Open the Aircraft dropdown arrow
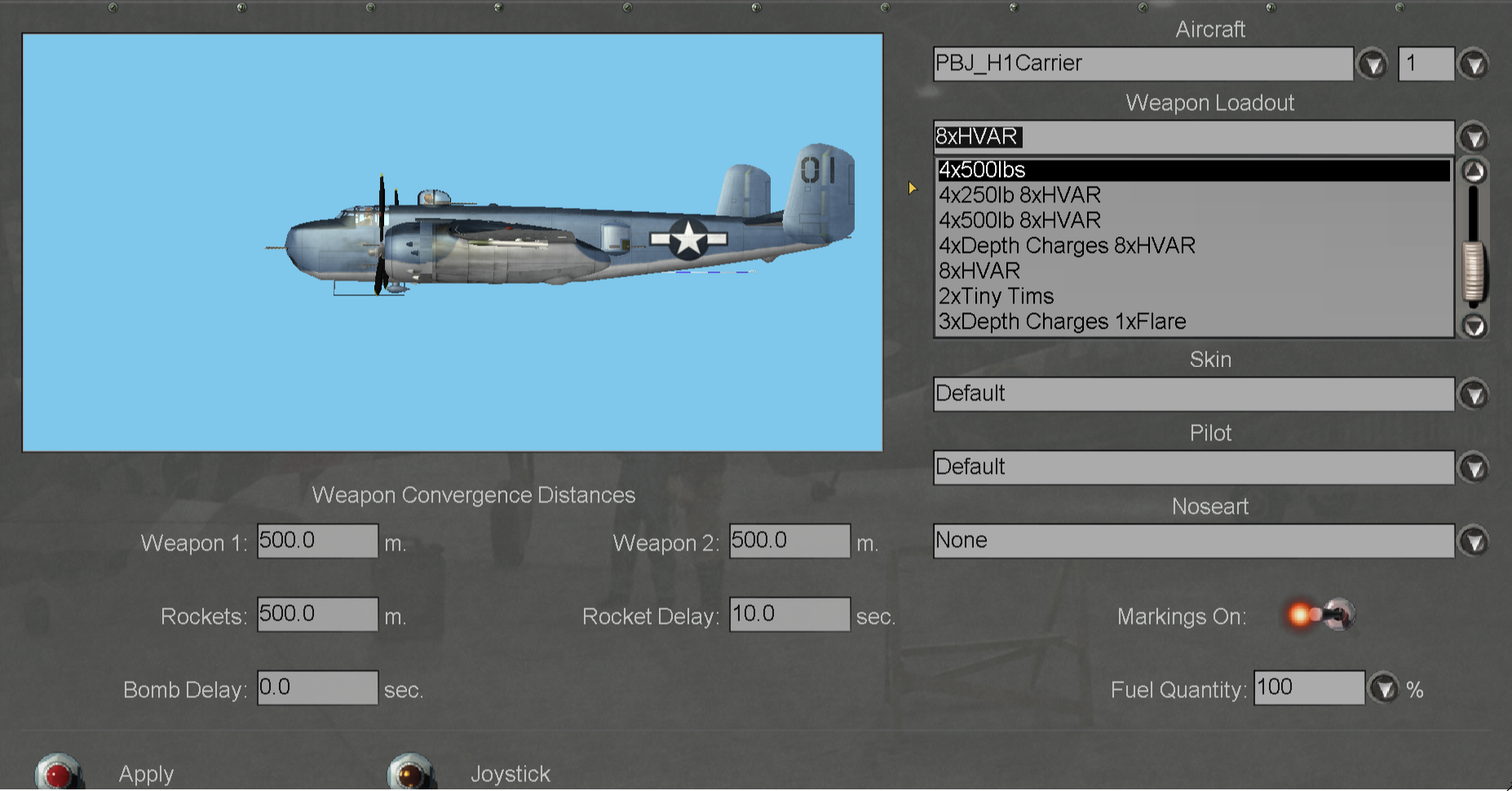The width and height of the screenshot is (1512, 791). 1373,64
